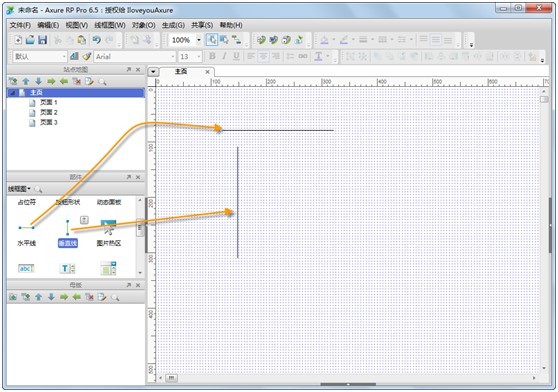Click the Undo arrow icon
Viewport: 558px width, 392px height.
(96, 40)
